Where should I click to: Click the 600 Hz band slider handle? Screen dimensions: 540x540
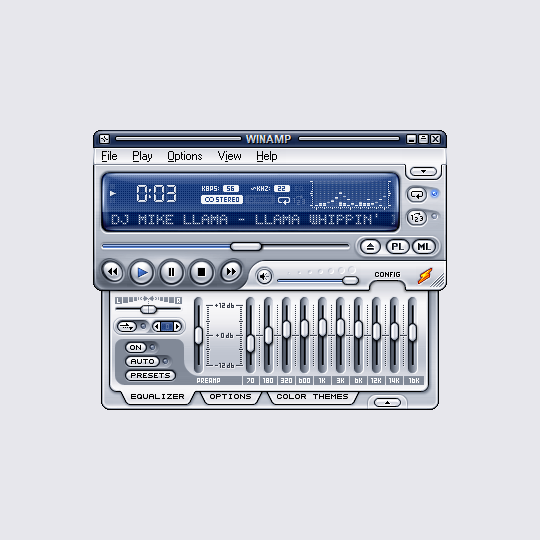304,329
